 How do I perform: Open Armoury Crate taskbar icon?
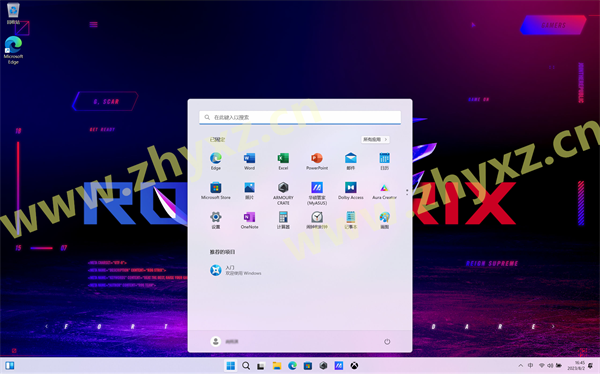point(323,366)
